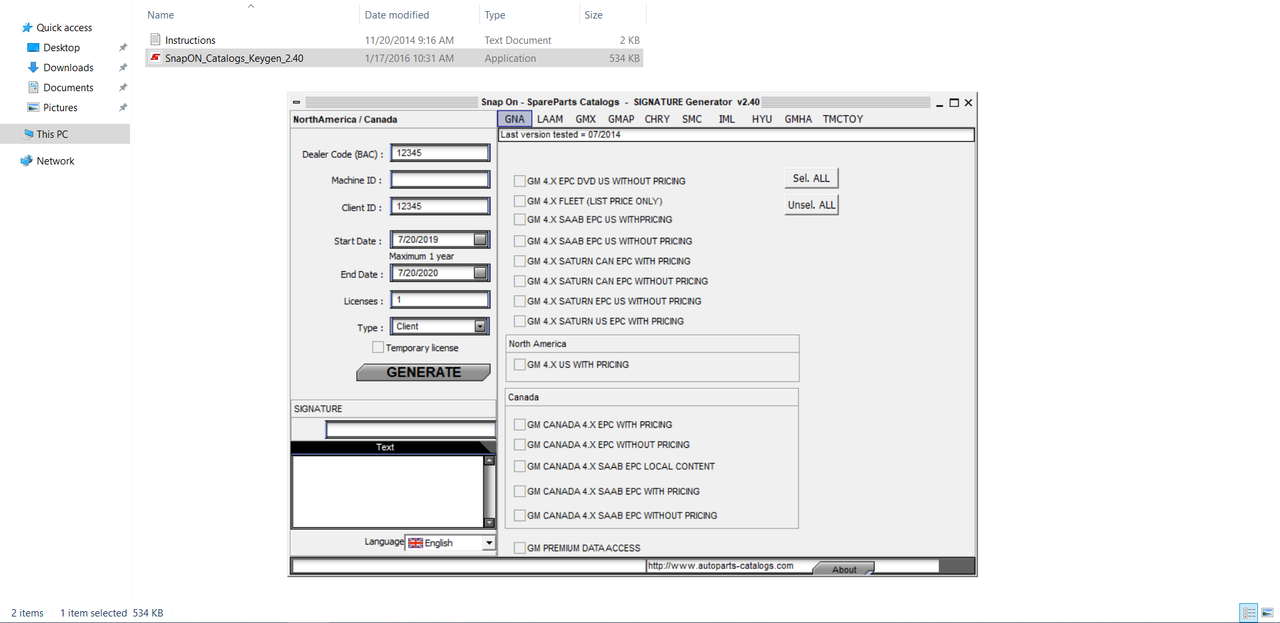Click the SIGNATURE output field
The width and height of the screenshot is (1280, 623).
(x=410, y=430)
